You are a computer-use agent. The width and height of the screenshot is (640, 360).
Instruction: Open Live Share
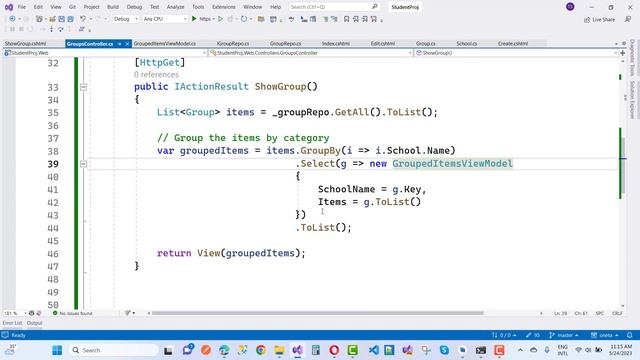(599, 19)
